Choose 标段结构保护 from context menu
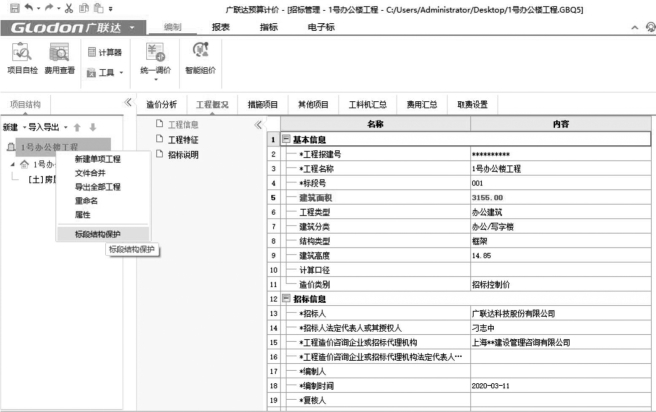 coord(103,234)
